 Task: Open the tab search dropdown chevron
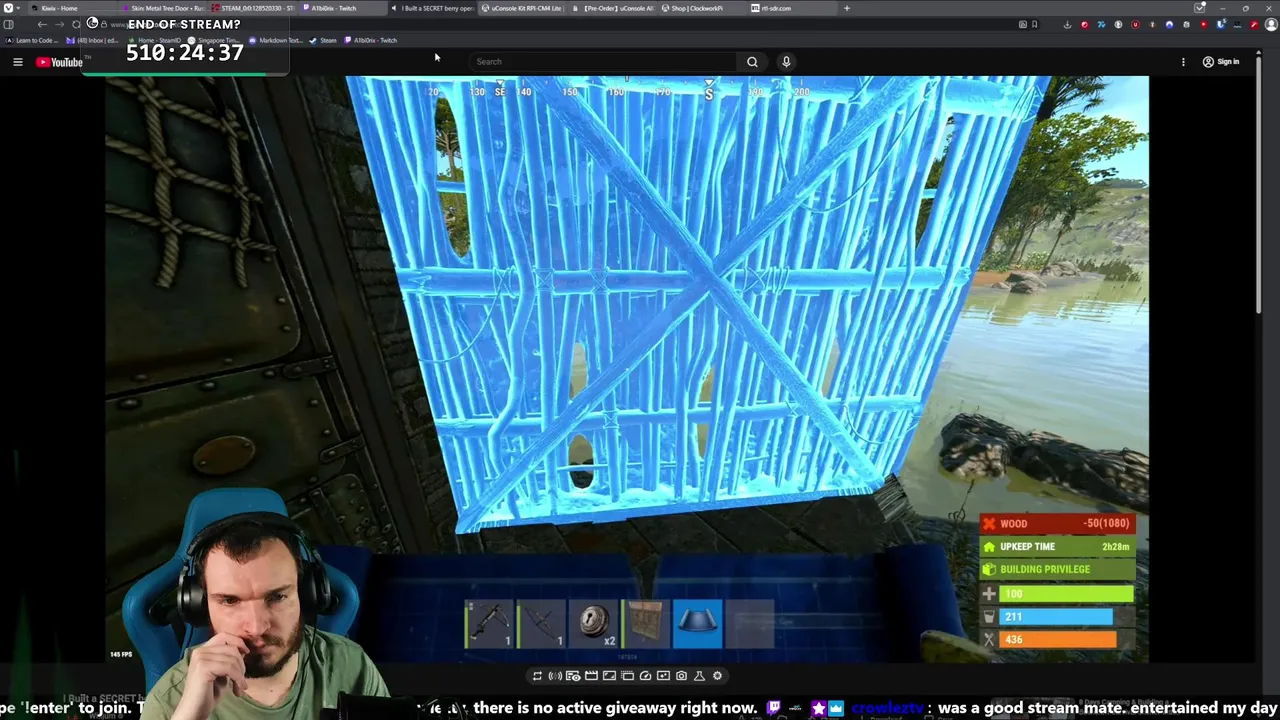1199,8
